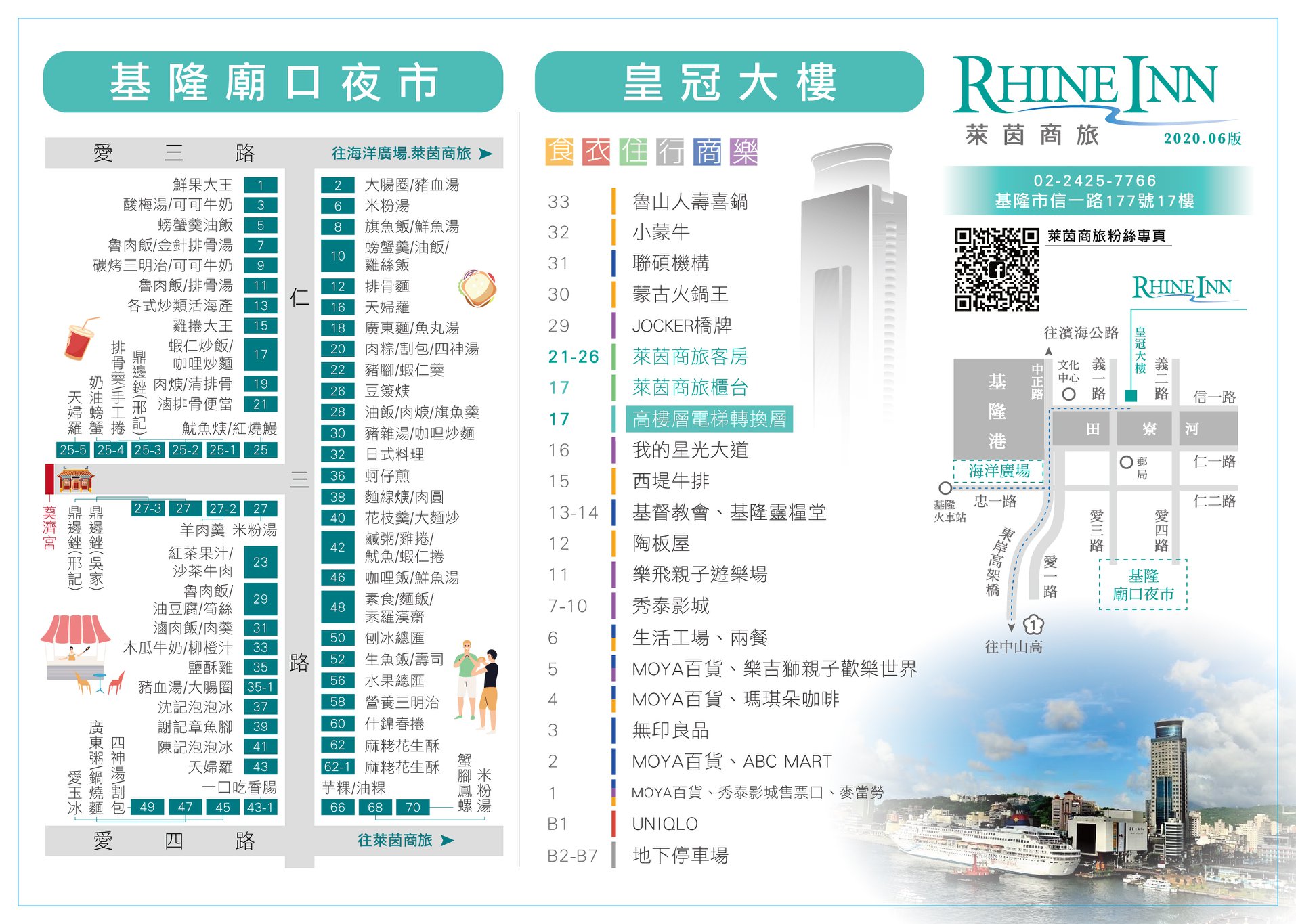Click the 萊茵商旅粉絲專頁 link text
The height and width of the screenshot is (924, 1296).
click(1106, 236)
